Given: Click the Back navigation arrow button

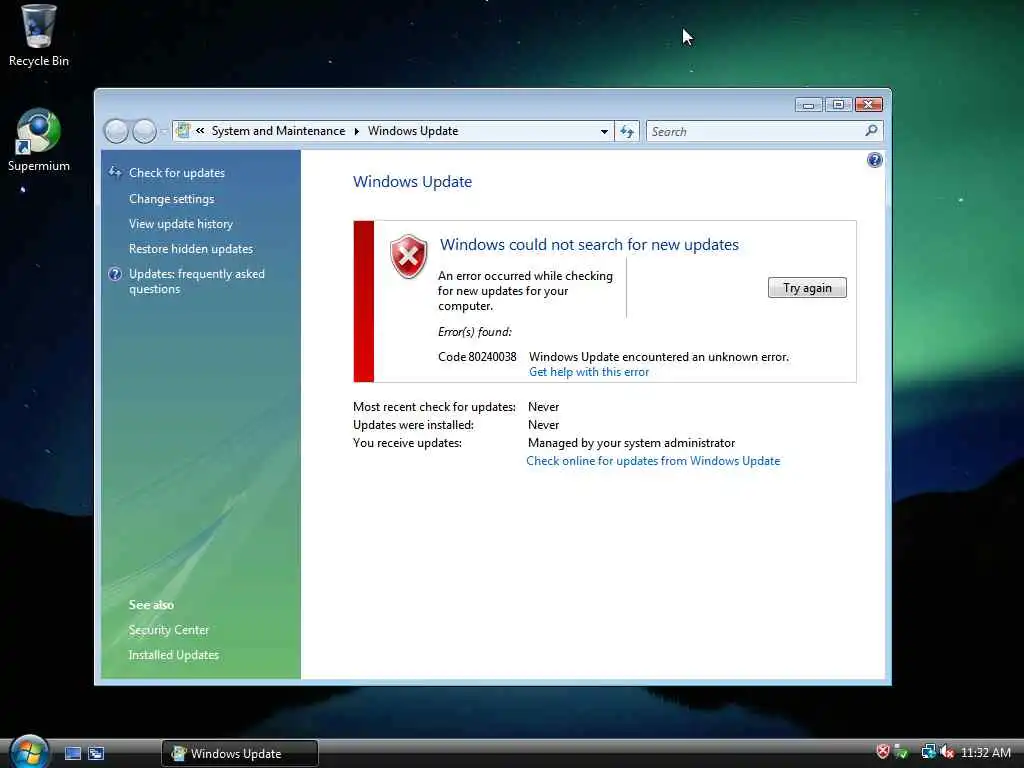Looking at the screenshot, I should (116, 131).
